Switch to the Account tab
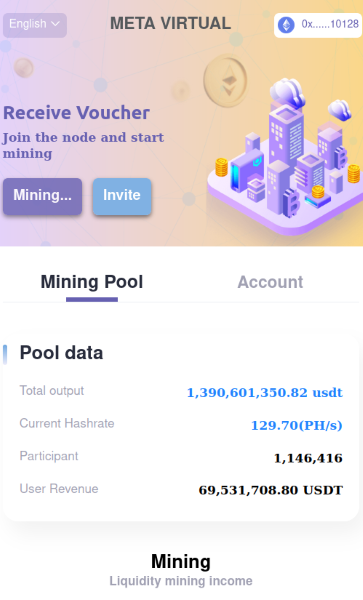 pyautogui.click(x=270, y=282)
